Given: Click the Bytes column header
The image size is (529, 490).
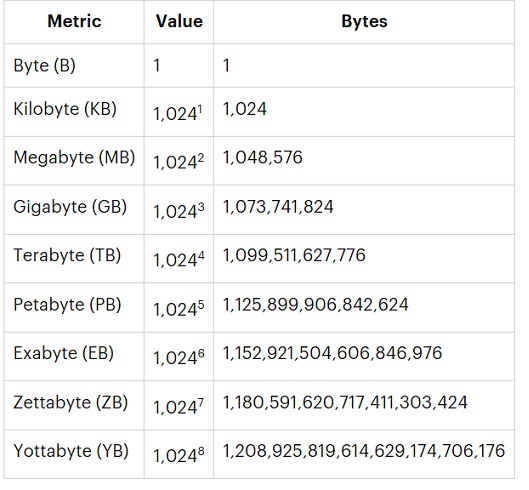Looking at the screenshot, I should [364, 21].
